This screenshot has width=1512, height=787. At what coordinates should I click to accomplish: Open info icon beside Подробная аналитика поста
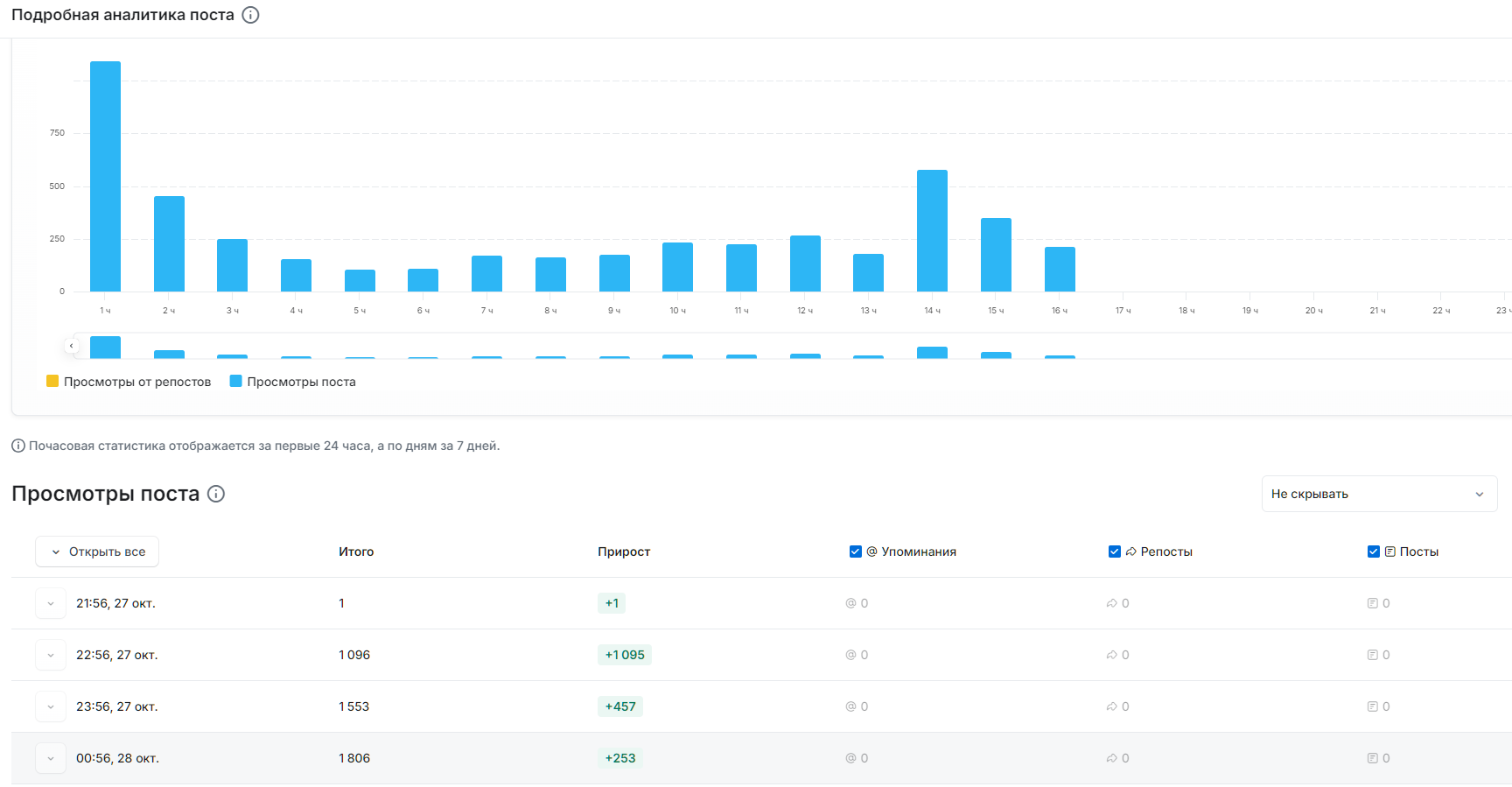[x=250, y=15]
